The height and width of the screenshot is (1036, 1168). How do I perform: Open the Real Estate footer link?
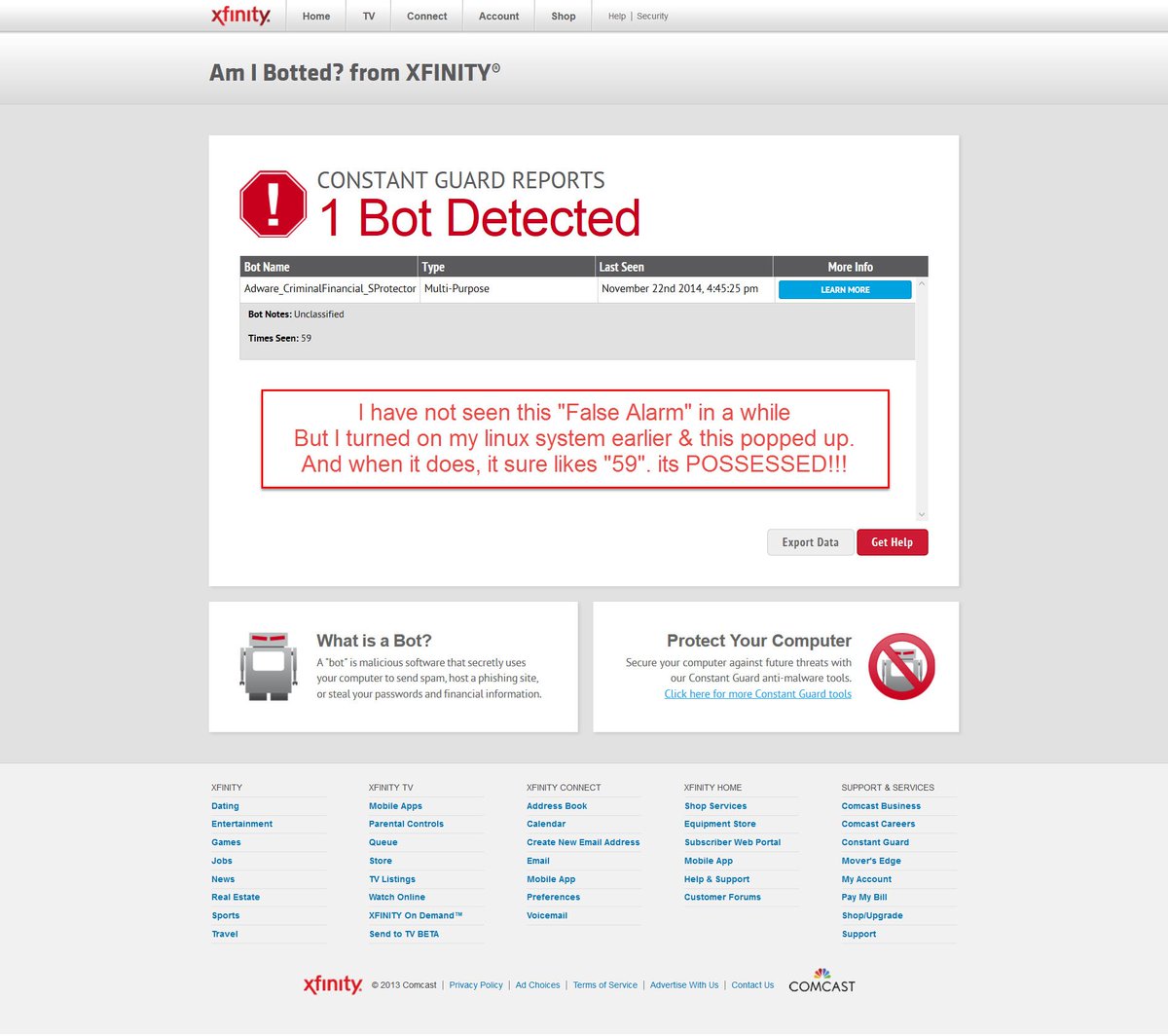(x=236, y=898)
